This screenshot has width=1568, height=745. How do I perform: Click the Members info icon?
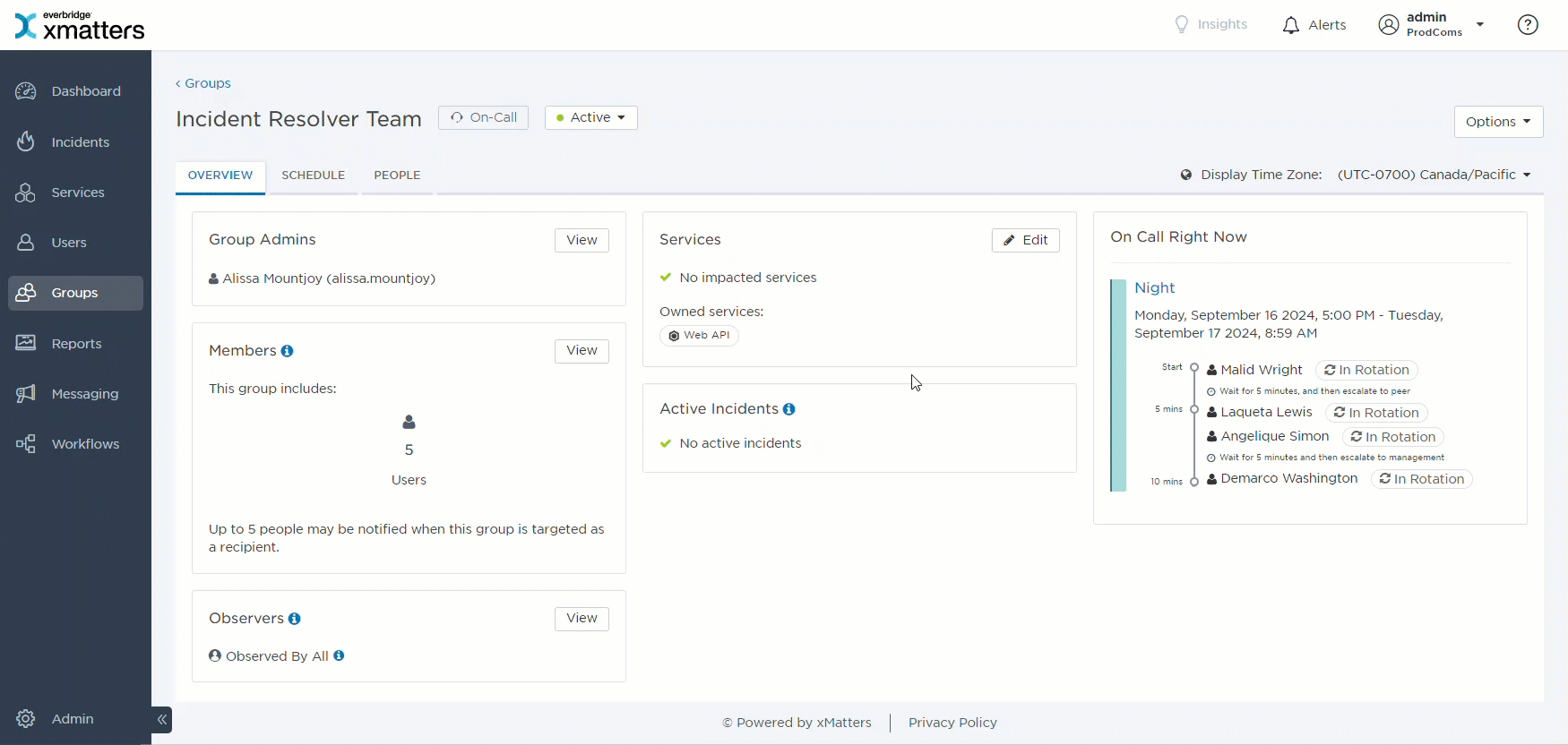coord(288,351)
